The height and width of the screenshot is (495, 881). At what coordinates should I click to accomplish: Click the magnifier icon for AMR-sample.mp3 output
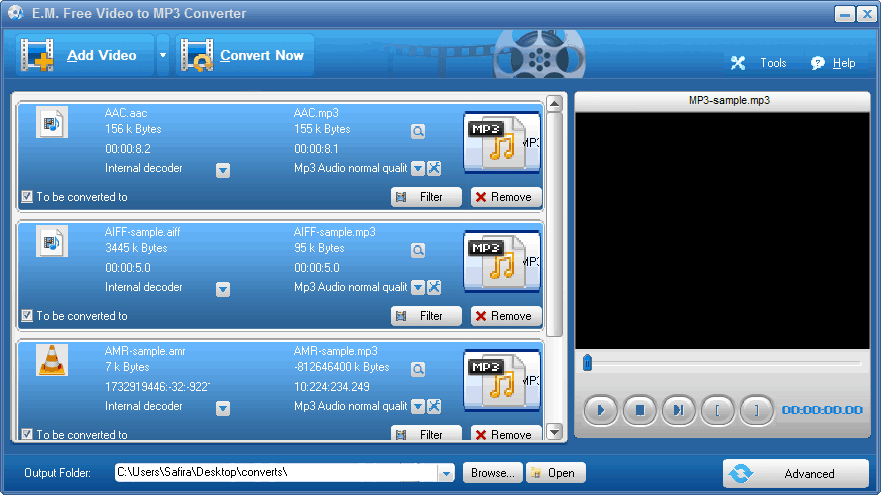(417, 370)
